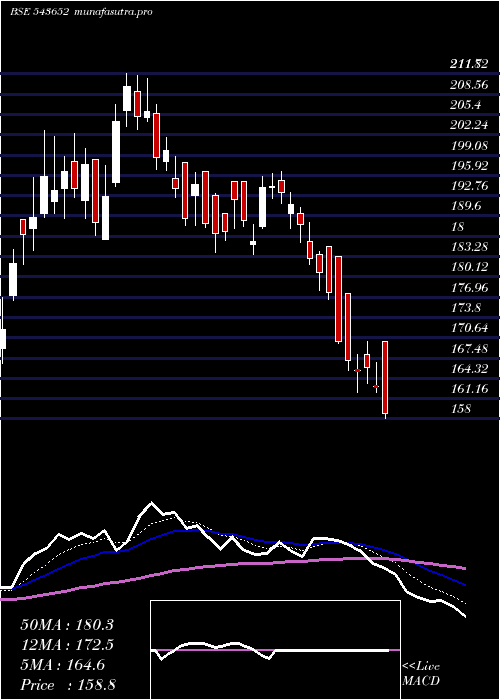
Task: Click the 208.56 price axis label
Action: pyautogui.click(x=469, y=84)
